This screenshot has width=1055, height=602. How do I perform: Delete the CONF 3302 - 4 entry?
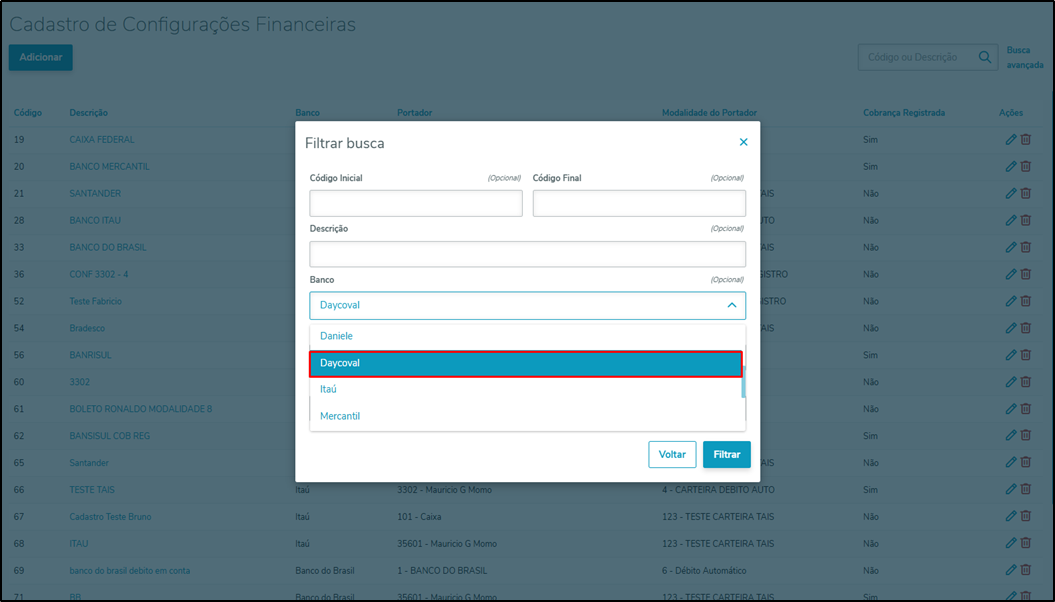pyautogui.click(x=1025, y=274)
